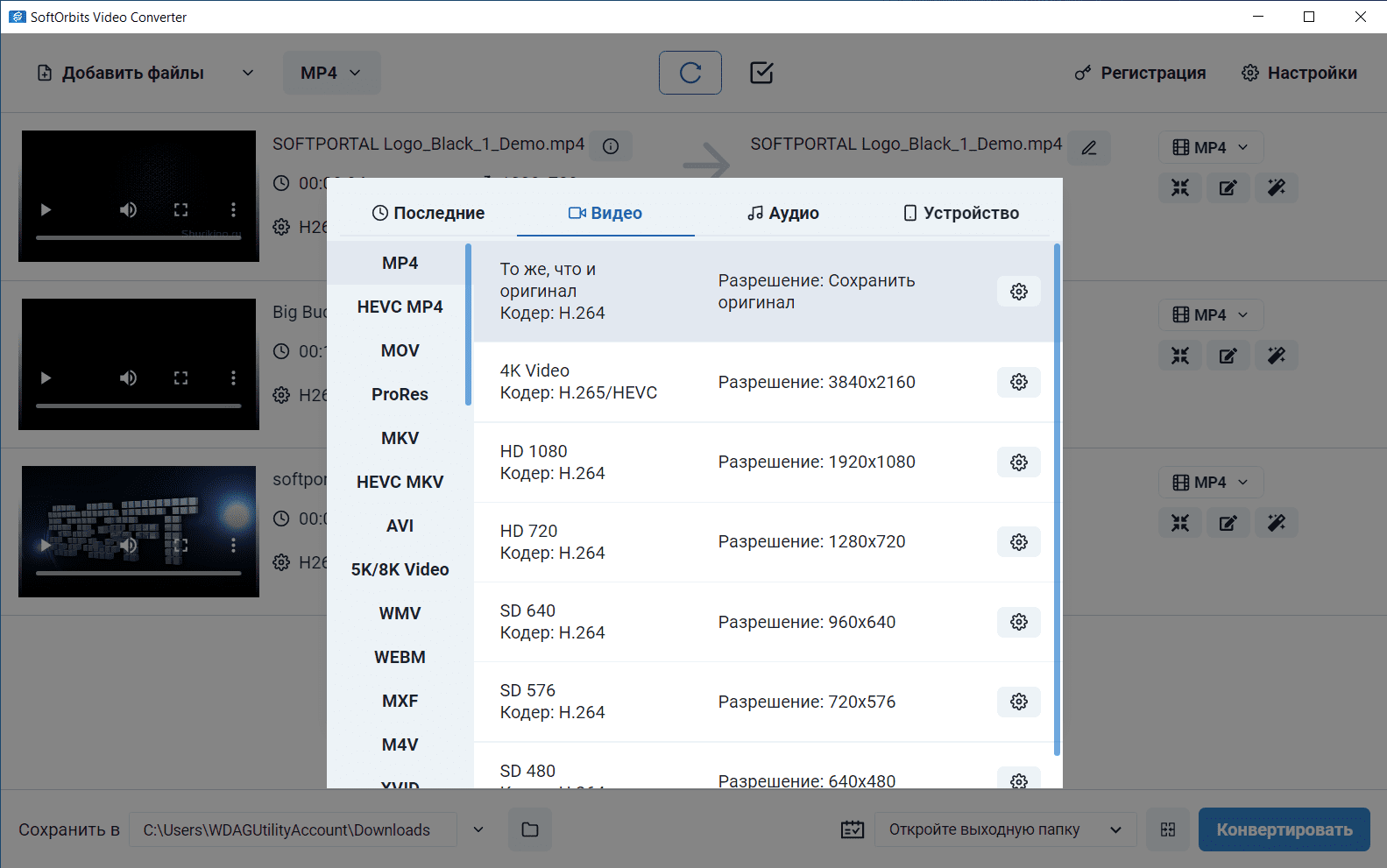Viewport: 1387px width, 868px height.
Task: Select MXF format
Action: coord(400,701)
